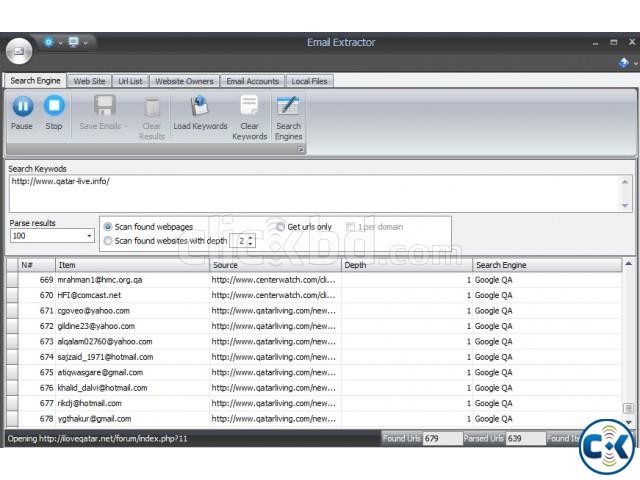Click results table scrollbar up arrow
This screenshot has width=640, height=480.
pos(629,264)
